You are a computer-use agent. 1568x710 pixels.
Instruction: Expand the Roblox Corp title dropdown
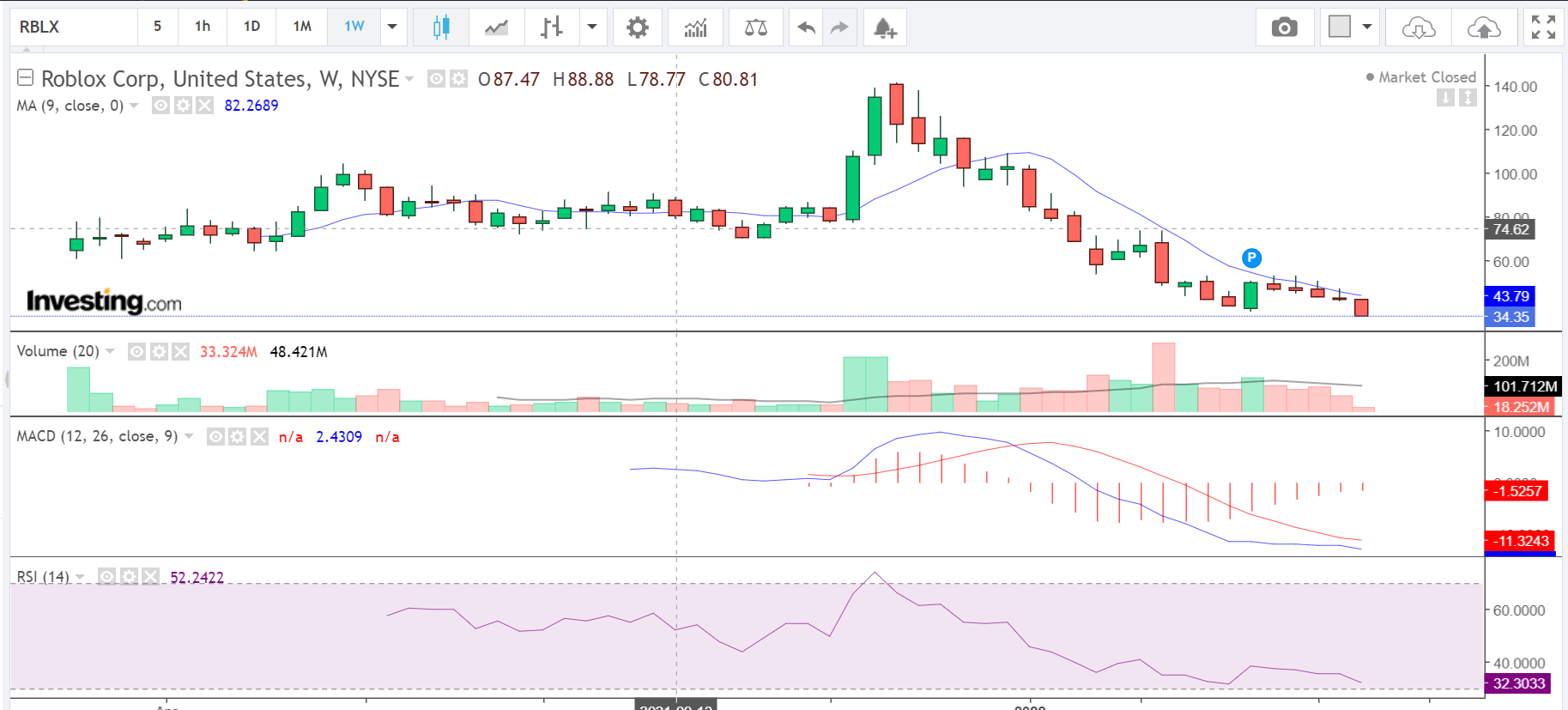pos(409,79)
